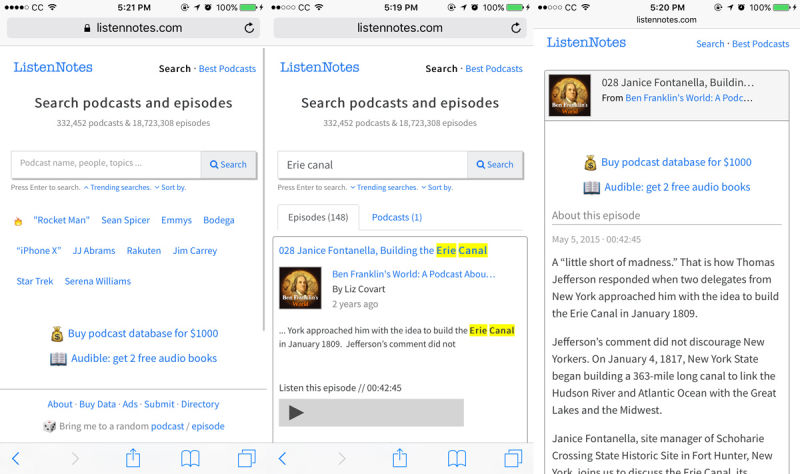The width and height of the screenshot is (800, 474).
Task: Select trending search JJ Abrams
Action: tap(94, 251)
